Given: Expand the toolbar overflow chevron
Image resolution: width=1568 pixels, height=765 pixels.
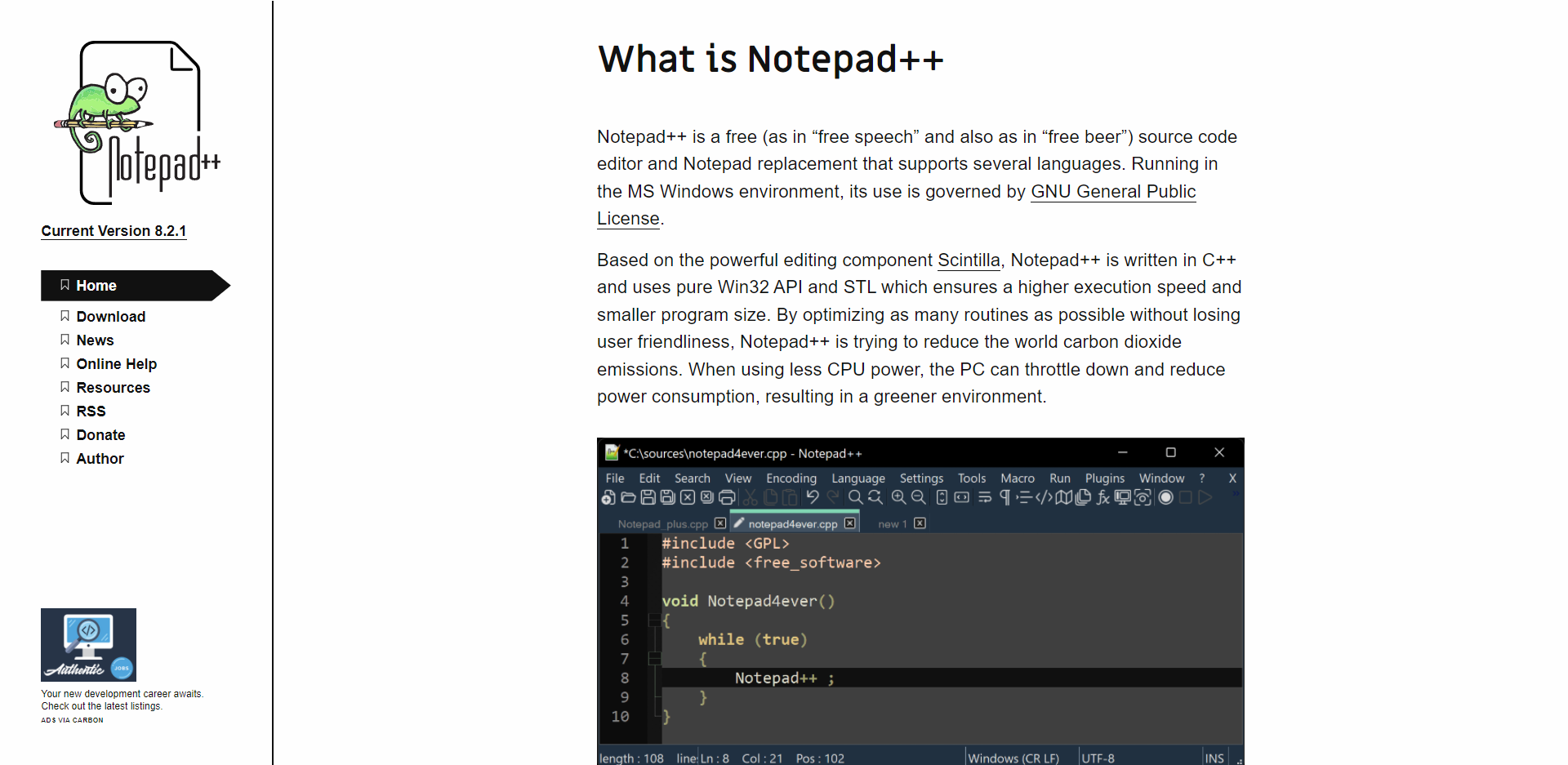Looking at the screenshot, I should tap(1236, 494).
